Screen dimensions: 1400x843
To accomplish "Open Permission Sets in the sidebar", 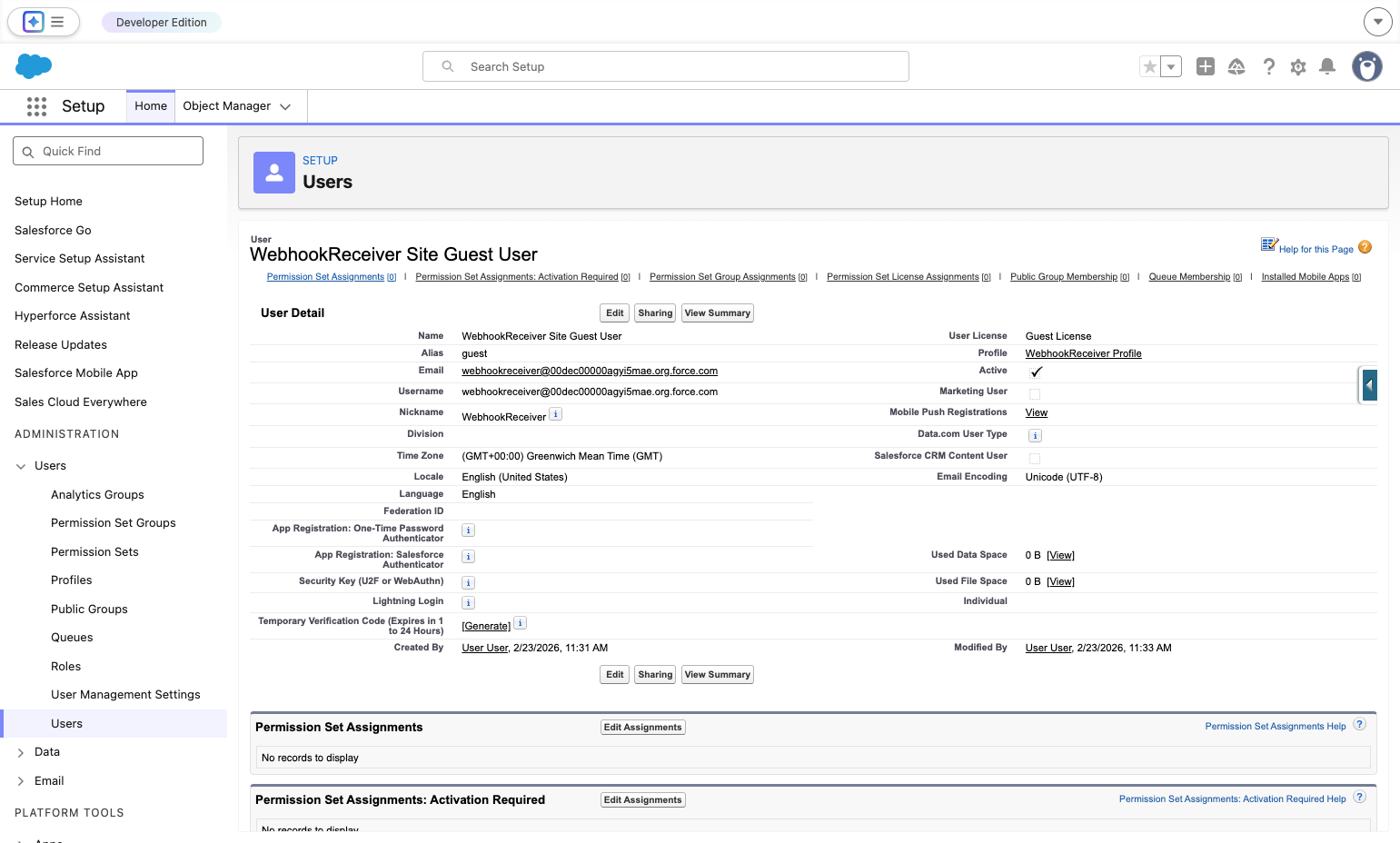I will (94, 552).
